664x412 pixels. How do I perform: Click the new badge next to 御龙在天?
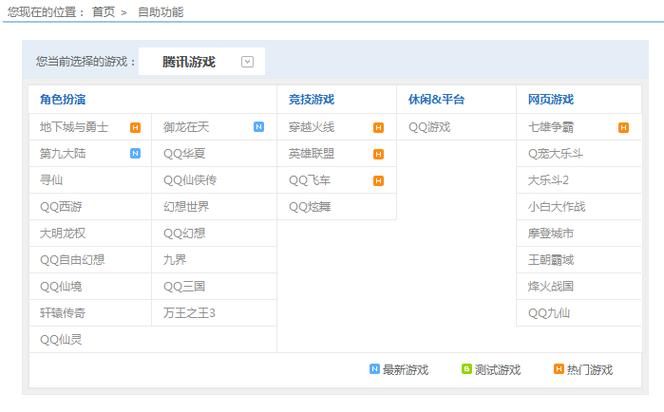click(259, 127)
